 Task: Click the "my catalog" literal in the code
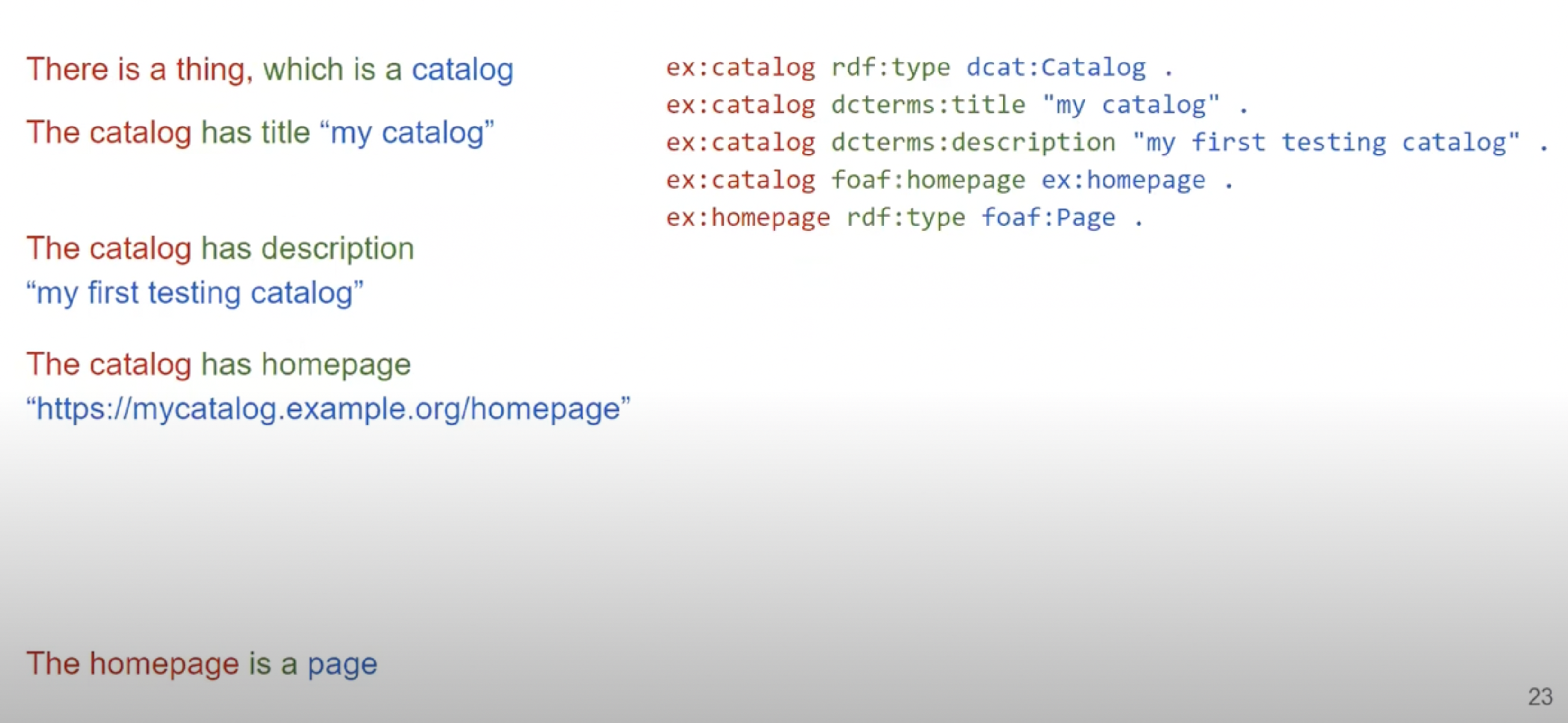(x=1131, y=105)
